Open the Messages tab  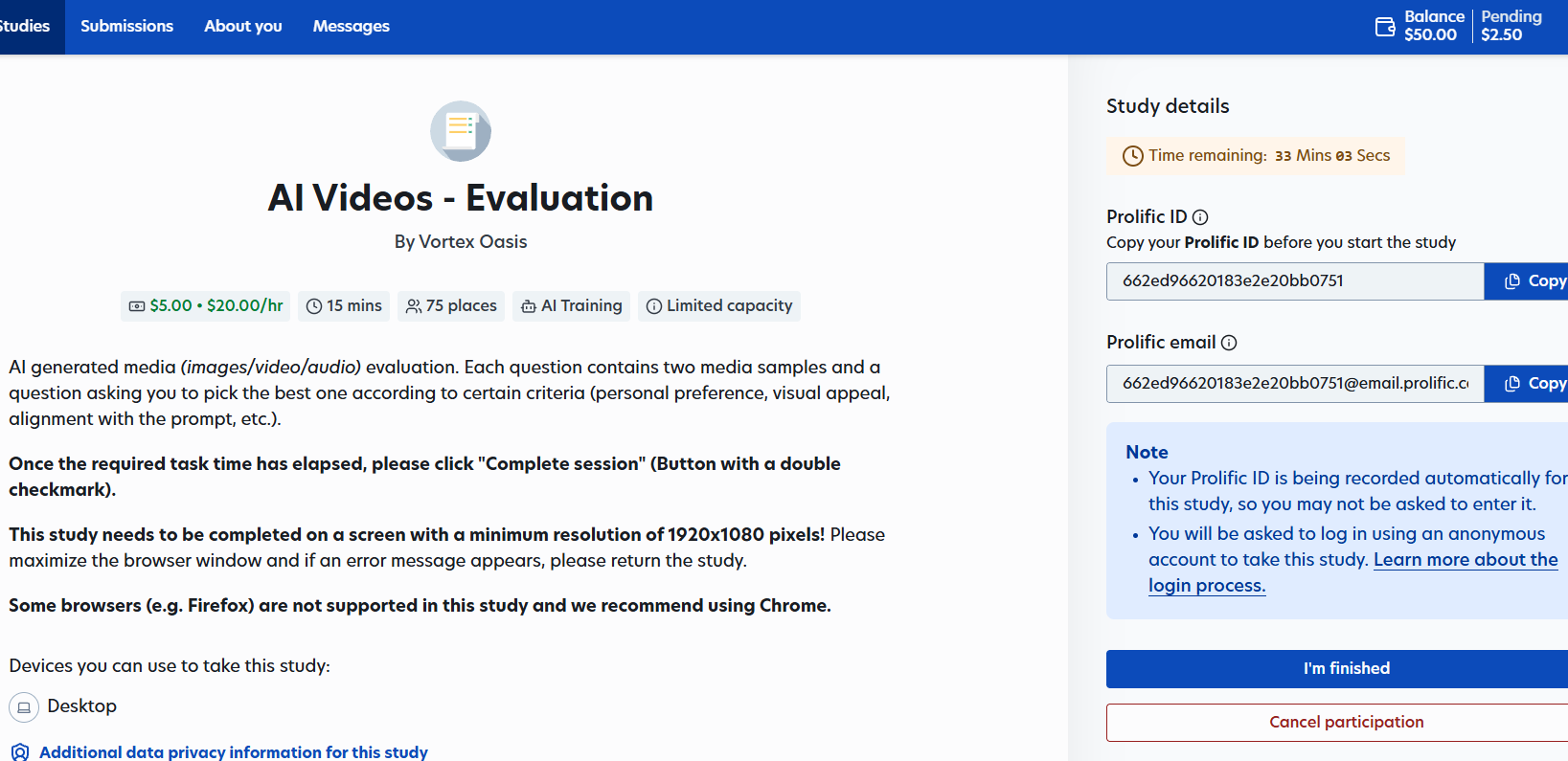pos(351,26)
